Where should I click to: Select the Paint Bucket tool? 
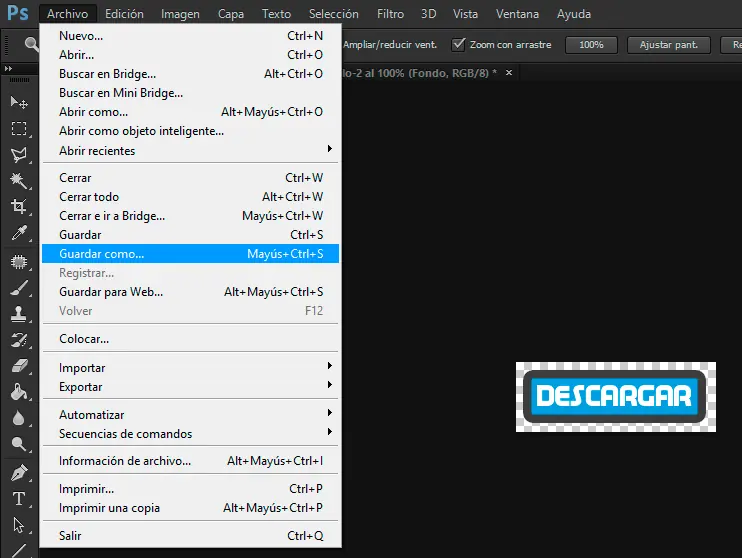tap(19, 392)
